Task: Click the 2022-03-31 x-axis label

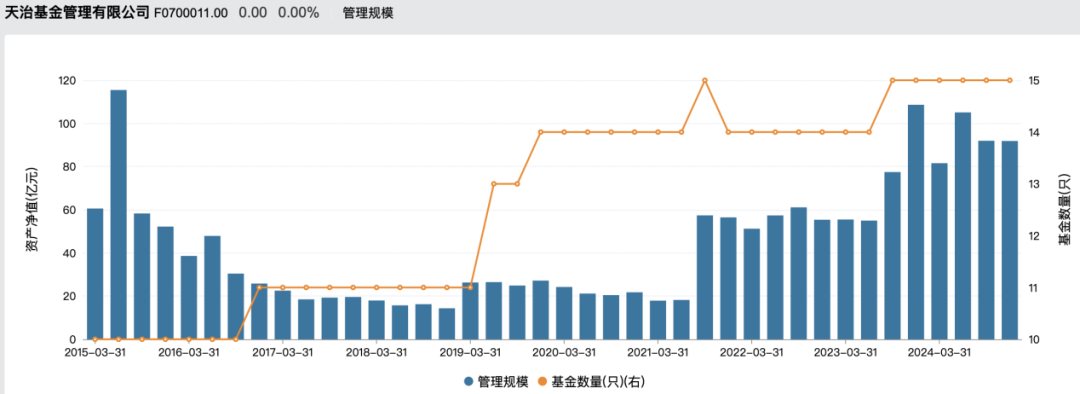Action: tap(751, 351)
